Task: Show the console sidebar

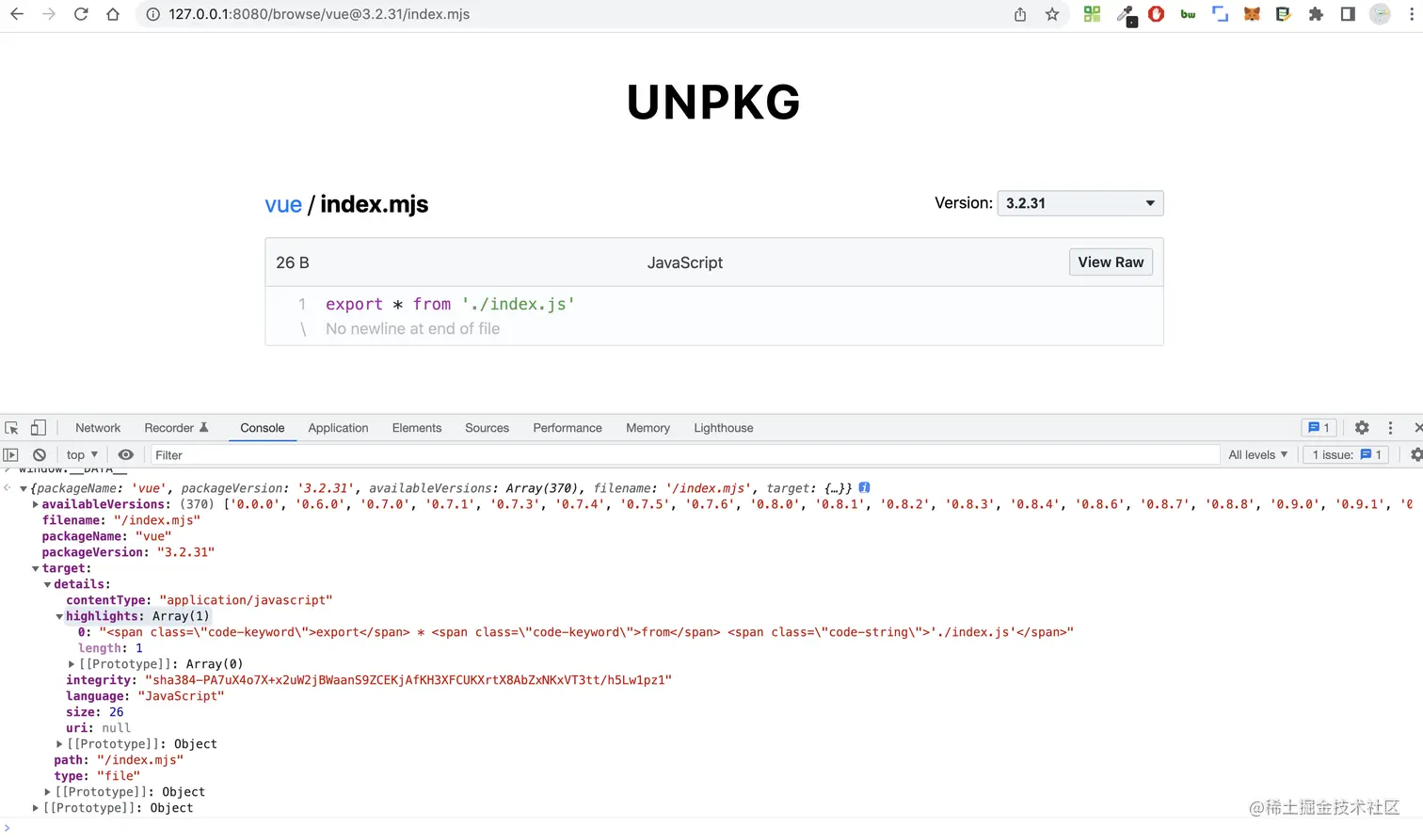Action: pos(11,454)
